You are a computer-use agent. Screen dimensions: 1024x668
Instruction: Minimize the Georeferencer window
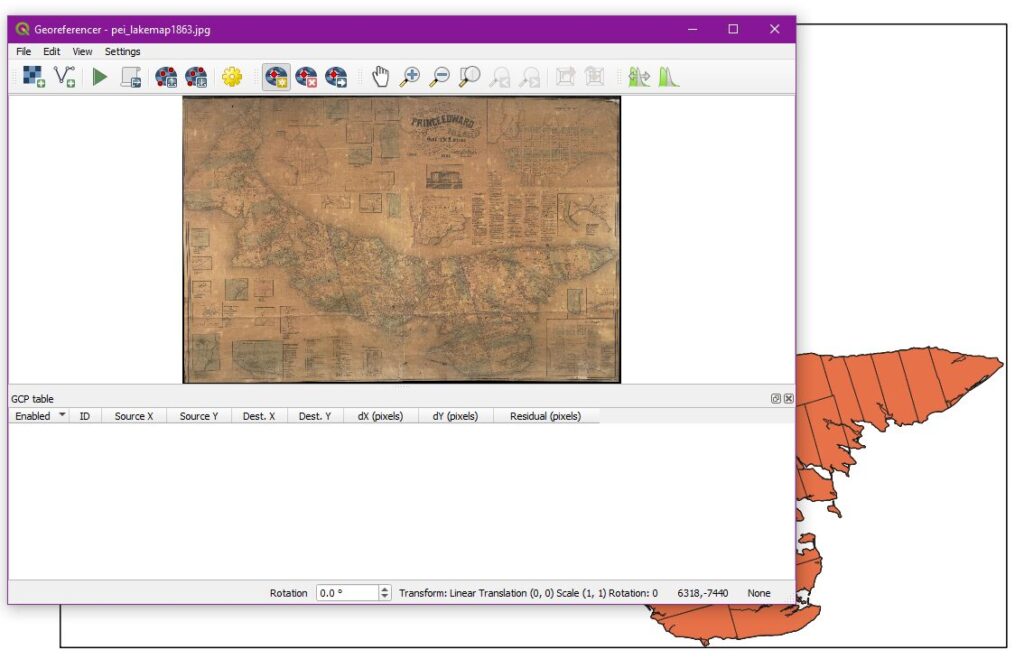[x=693, y=29]
